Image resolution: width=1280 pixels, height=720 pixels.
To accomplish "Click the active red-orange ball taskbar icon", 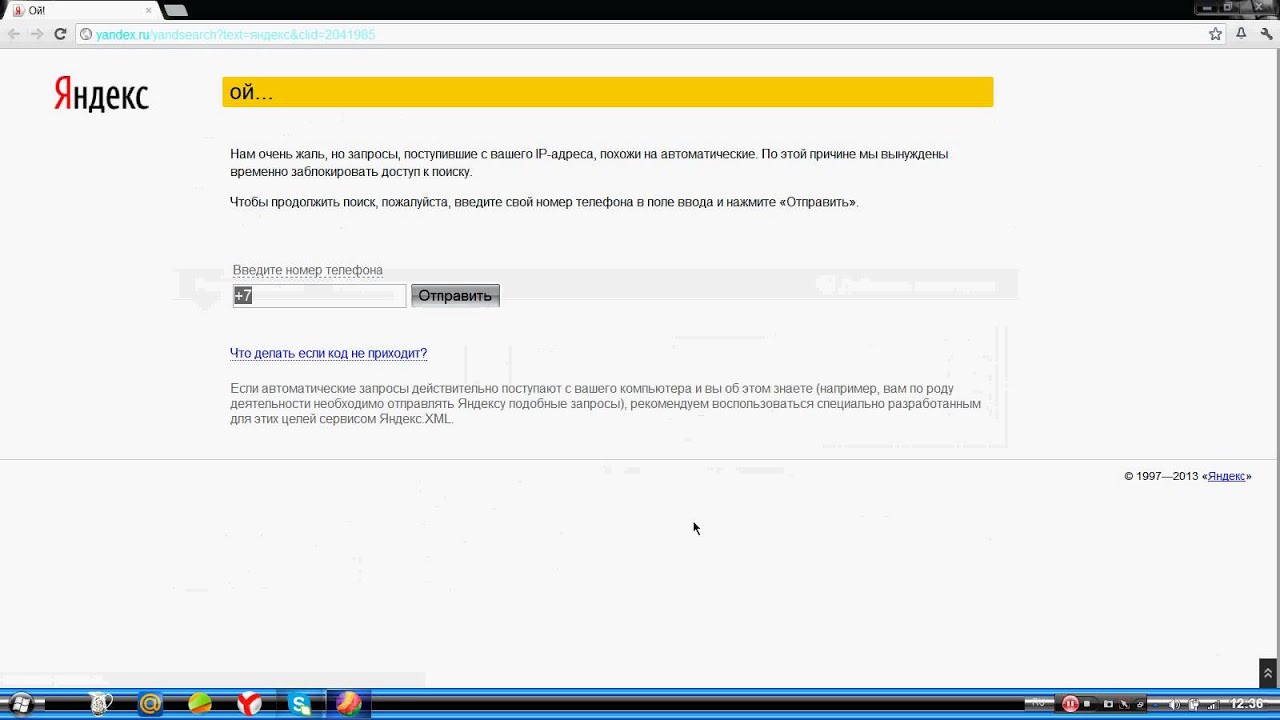I will click(348, 704).
